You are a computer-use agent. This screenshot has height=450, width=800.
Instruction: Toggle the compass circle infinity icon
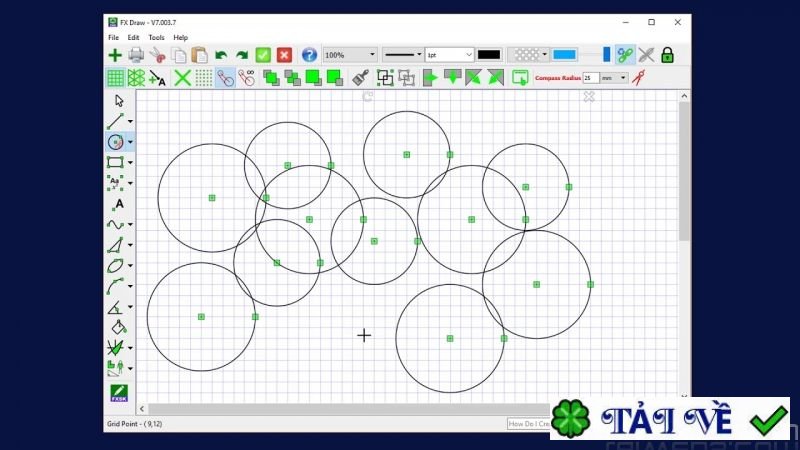click(x=247, y=78)
